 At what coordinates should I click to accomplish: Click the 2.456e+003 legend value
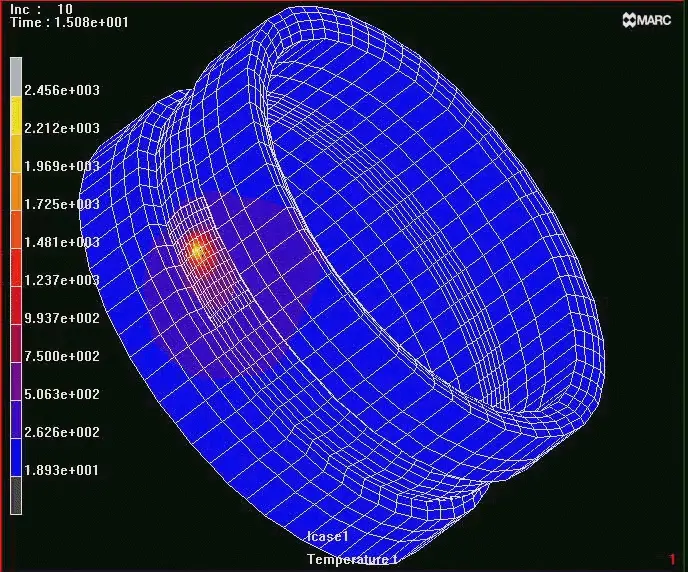pyautogui.click(x=62, y=90)
